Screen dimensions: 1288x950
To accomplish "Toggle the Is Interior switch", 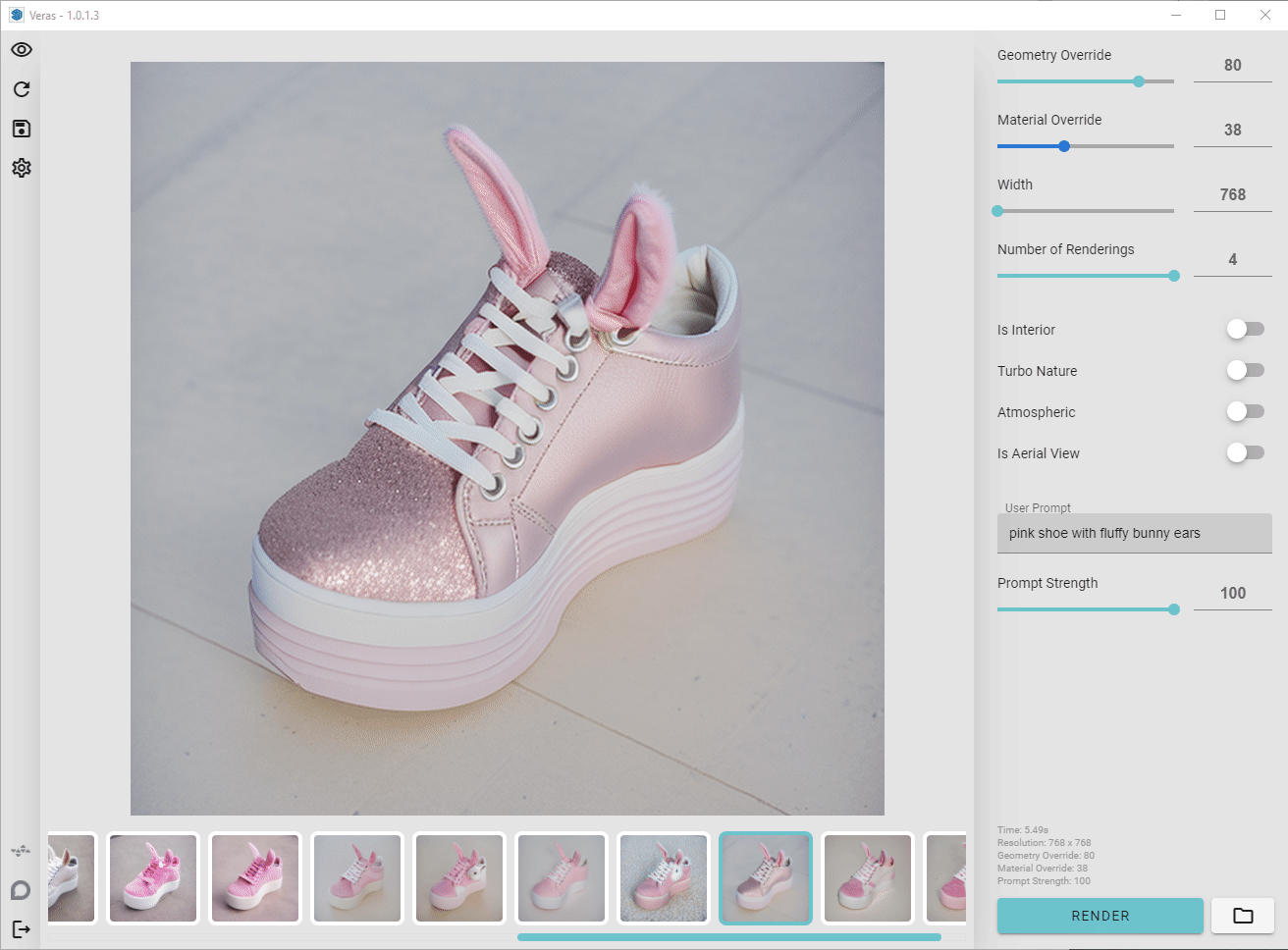I will click(x=1245, y=329).
